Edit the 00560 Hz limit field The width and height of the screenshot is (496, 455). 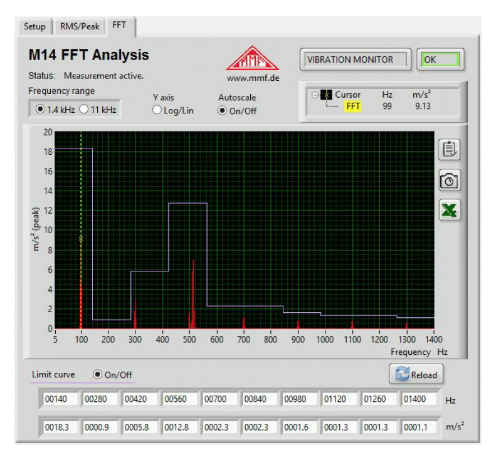click(x=180, y=399)
